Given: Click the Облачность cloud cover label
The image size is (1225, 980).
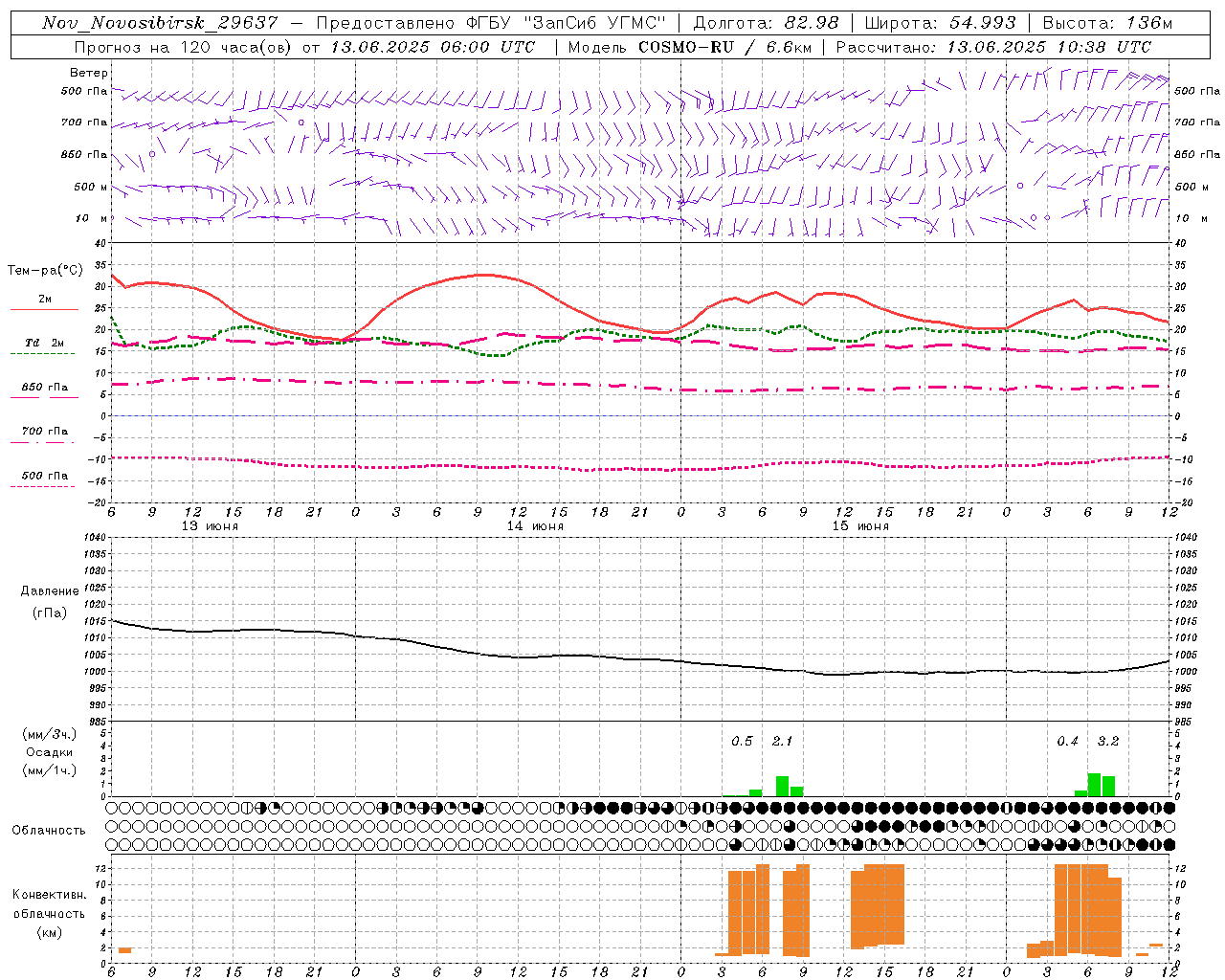Looking at the screenshot, I should 49,831.
